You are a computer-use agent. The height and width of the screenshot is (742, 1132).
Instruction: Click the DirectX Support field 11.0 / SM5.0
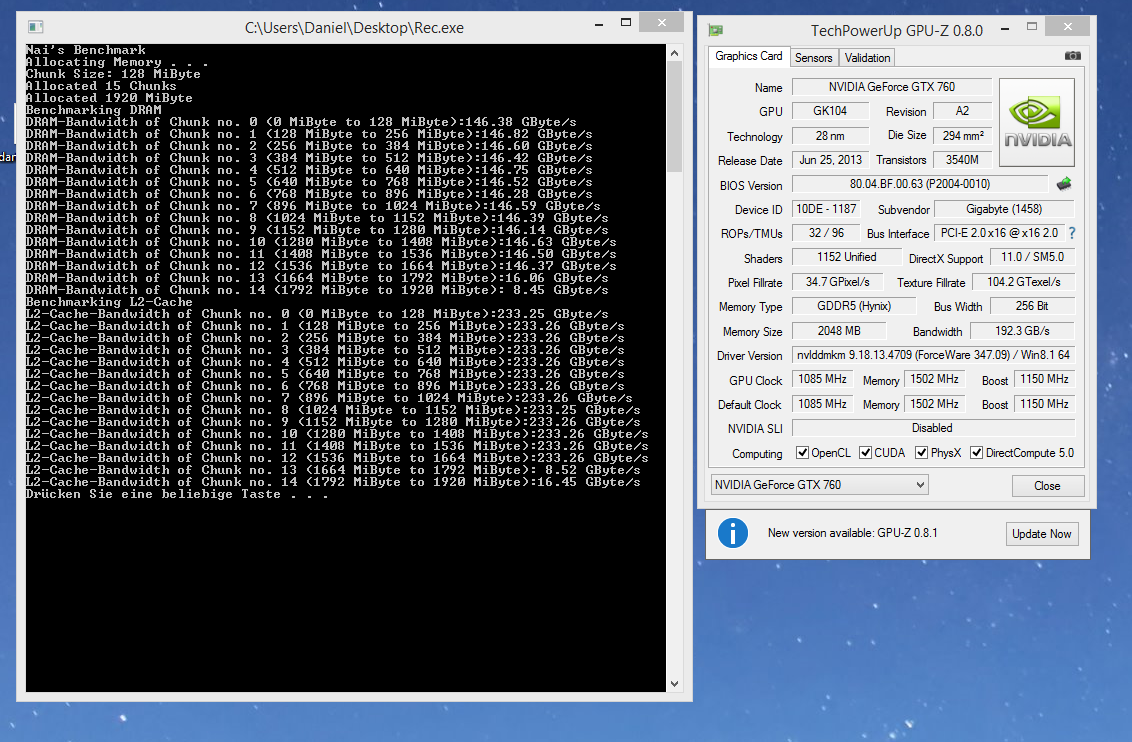[1032, 257]
